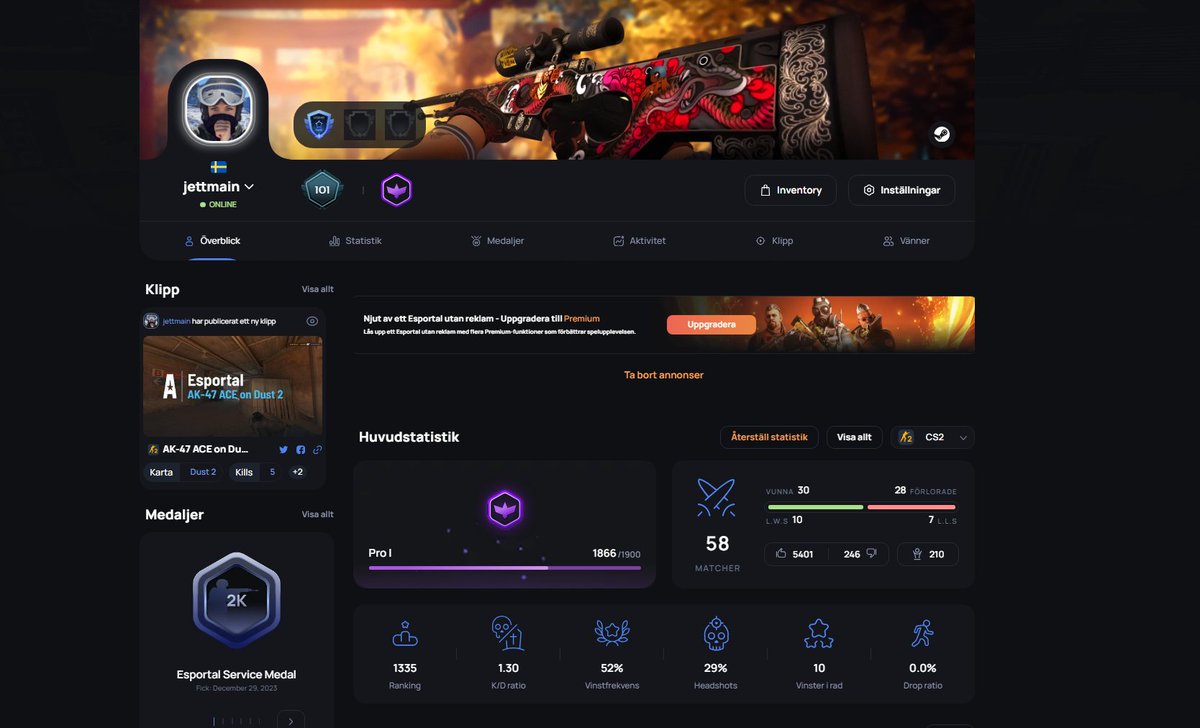The image size is (1200, 728).
Task: Open Inställningar settings button
Action: click(901, 190)
